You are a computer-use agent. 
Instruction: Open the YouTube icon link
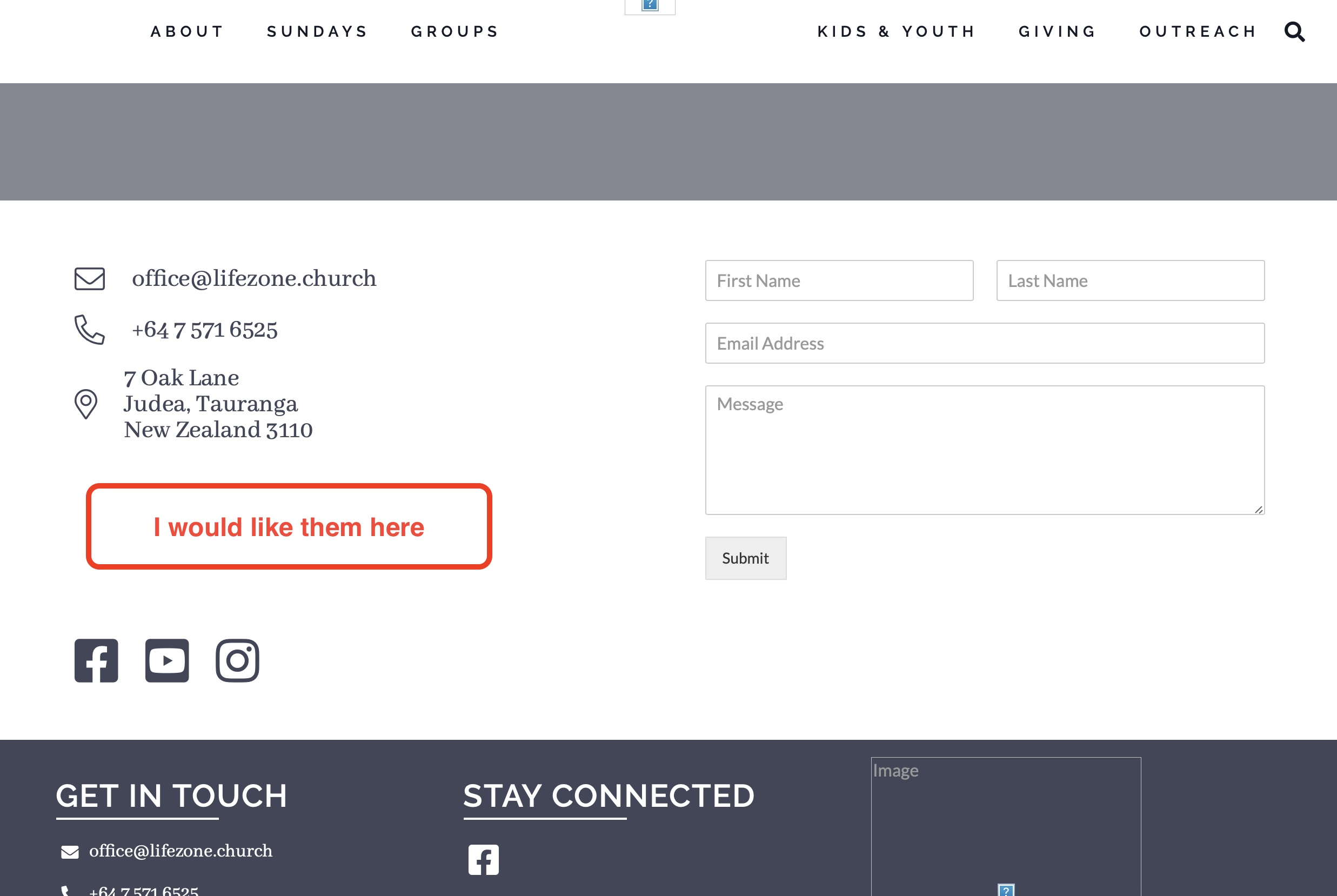pyautogui.click(x=167, y=660)
